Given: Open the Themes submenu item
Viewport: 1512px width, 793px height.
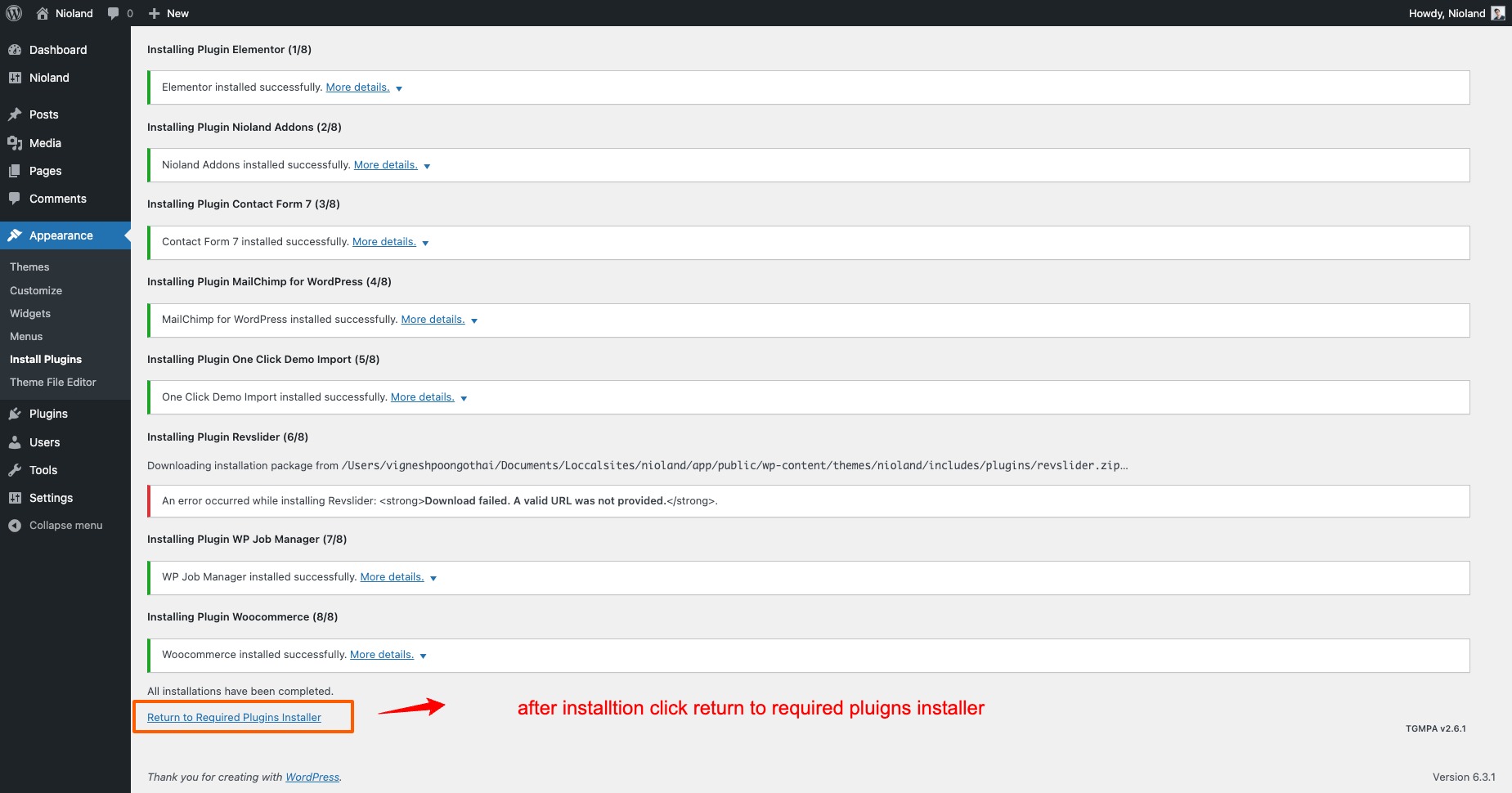Looking at the screenshot, I should point(29,267).
